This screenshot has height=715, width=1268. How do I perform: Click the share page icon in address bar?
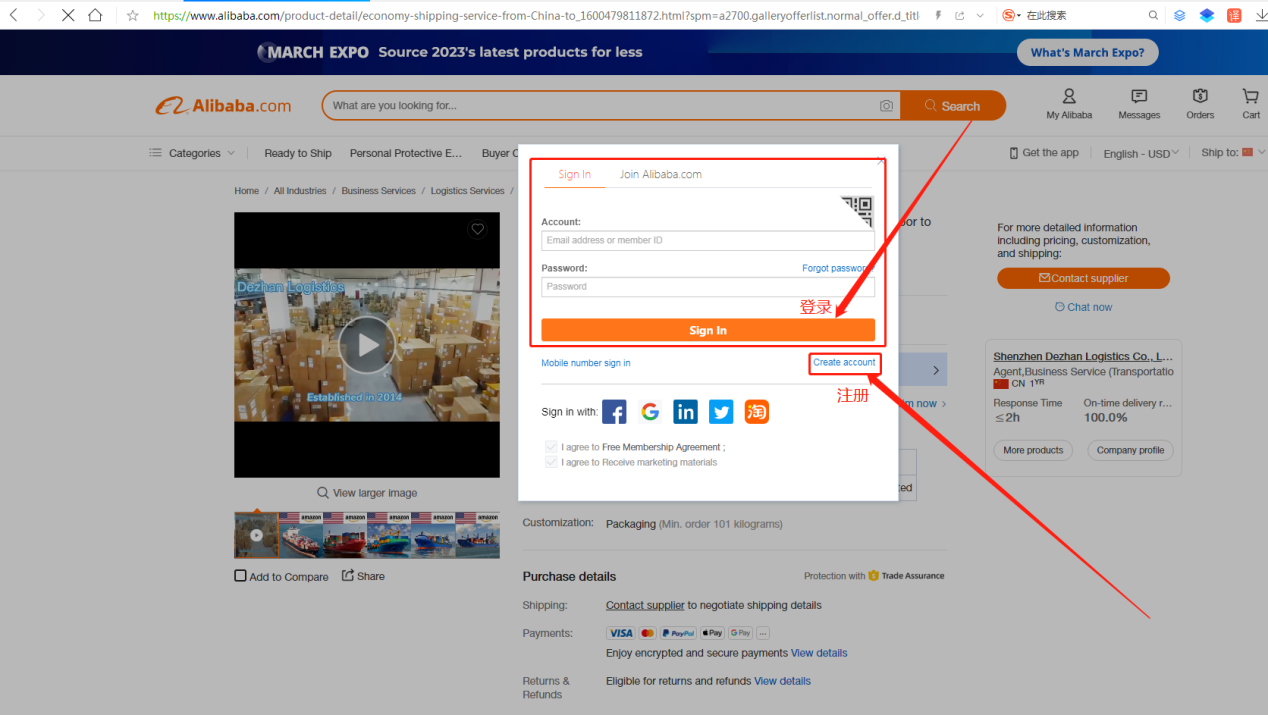[x=960, y=15]
